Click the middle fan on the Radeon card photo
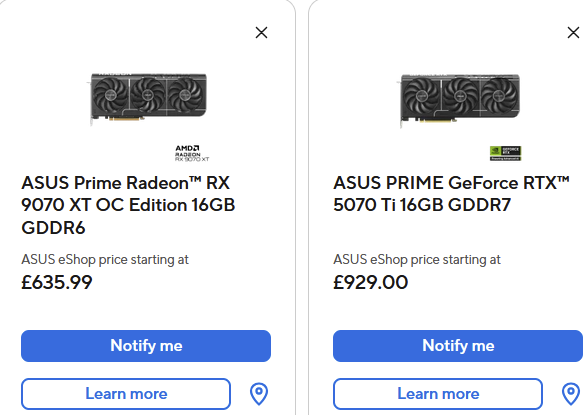Image resolution: width=587 pixels, height=415 pixels. 149,95
